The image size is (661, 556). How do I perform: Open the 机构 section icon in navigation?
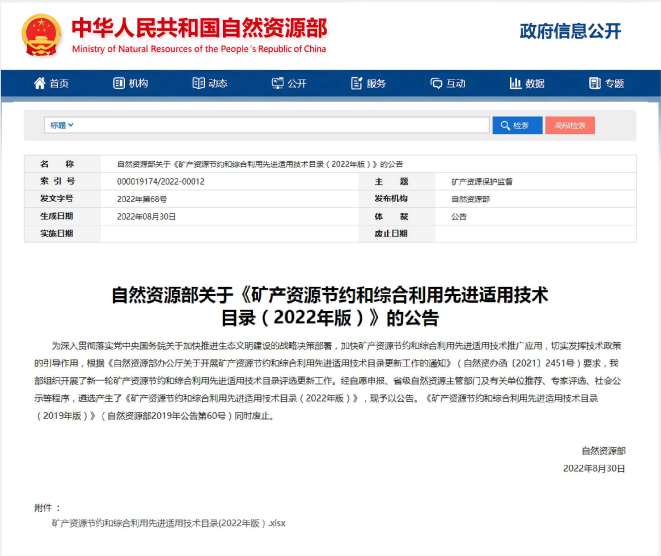119,84
